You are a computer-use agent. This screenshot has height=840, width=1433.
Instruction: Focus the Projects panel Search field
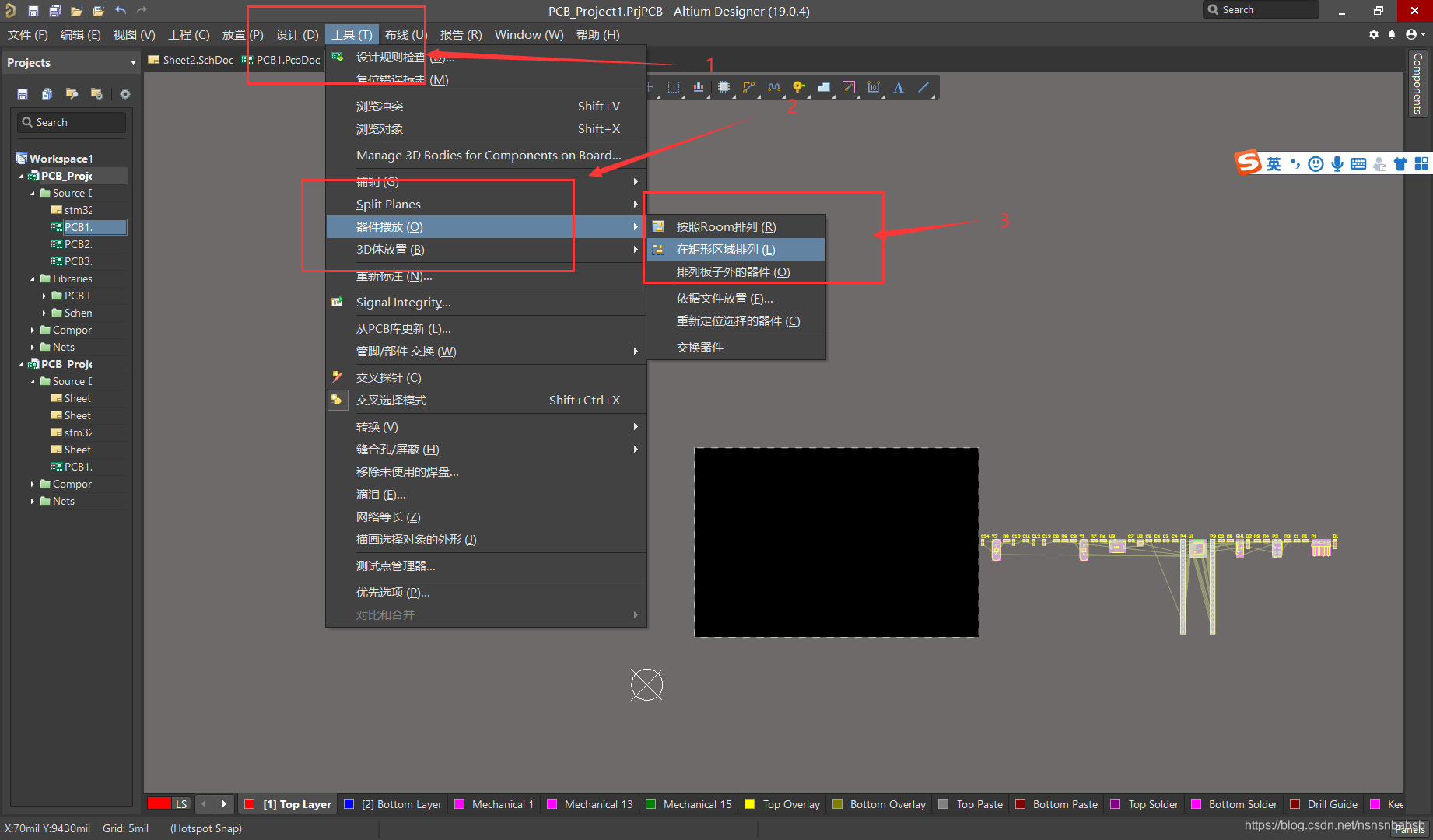[x=72, y=122]
